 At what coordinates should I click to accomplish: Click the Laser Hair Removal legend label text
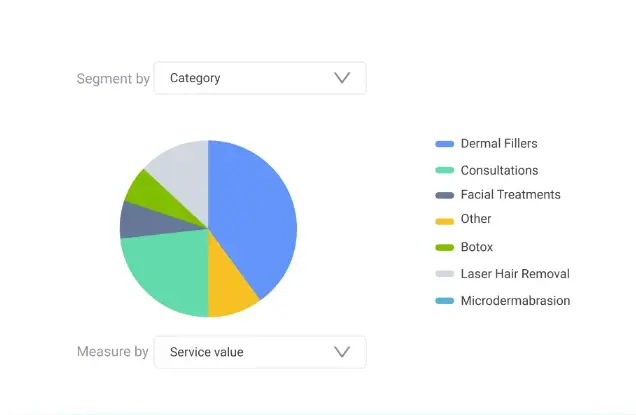click(515, 274)
